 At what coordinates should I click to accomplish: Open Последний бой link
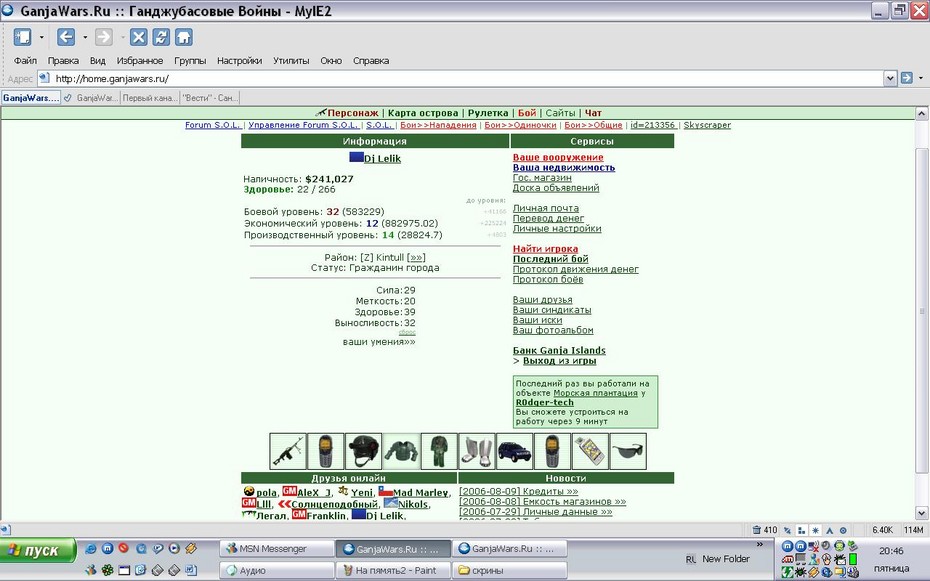coord(550,259)
